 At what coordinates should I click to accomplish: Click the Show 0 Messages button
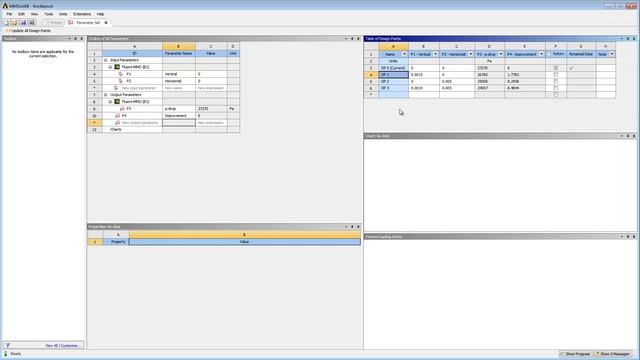[613, 354]
